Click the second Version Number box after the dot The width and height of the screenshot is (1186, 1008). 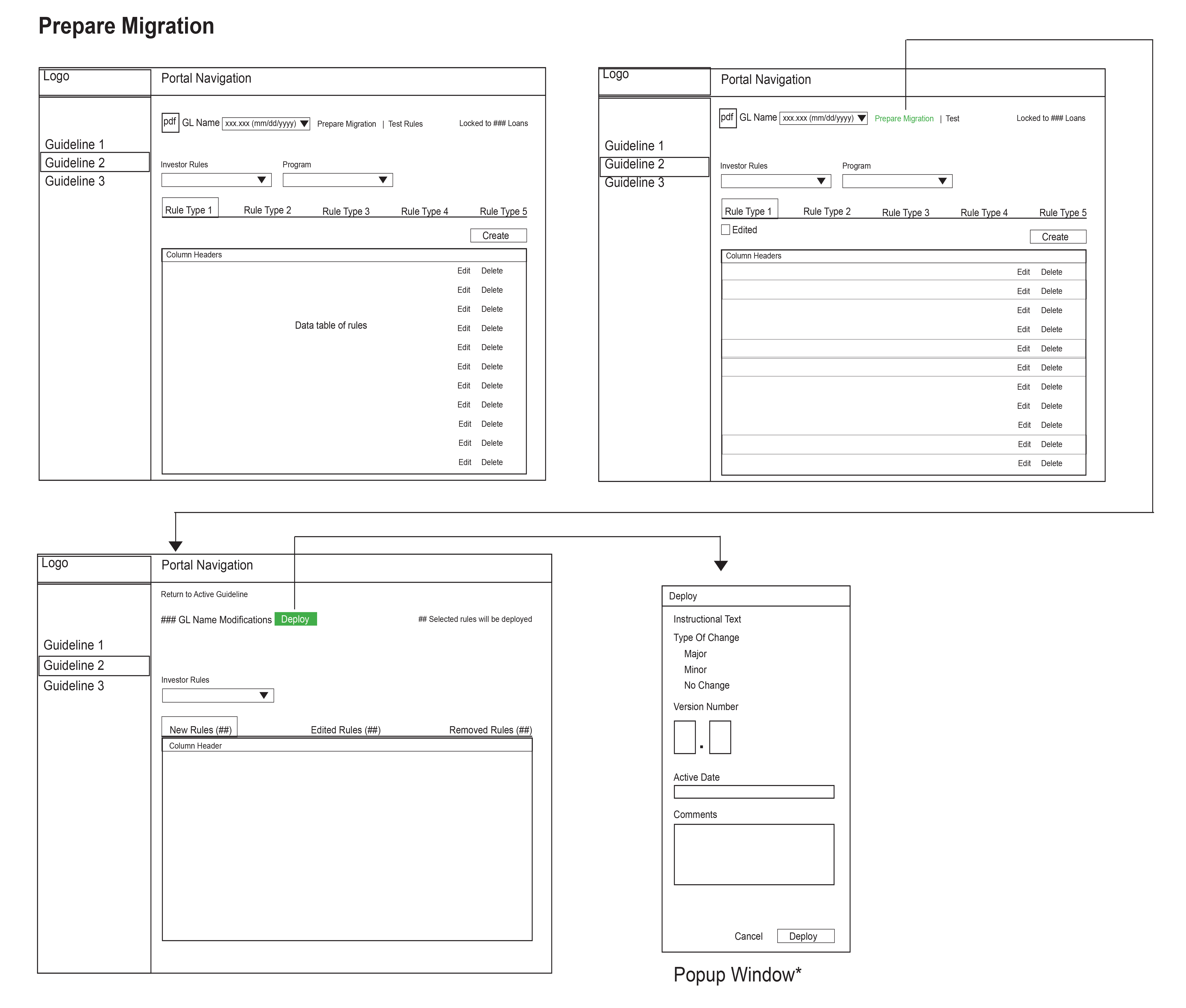[x=720, y=737]
